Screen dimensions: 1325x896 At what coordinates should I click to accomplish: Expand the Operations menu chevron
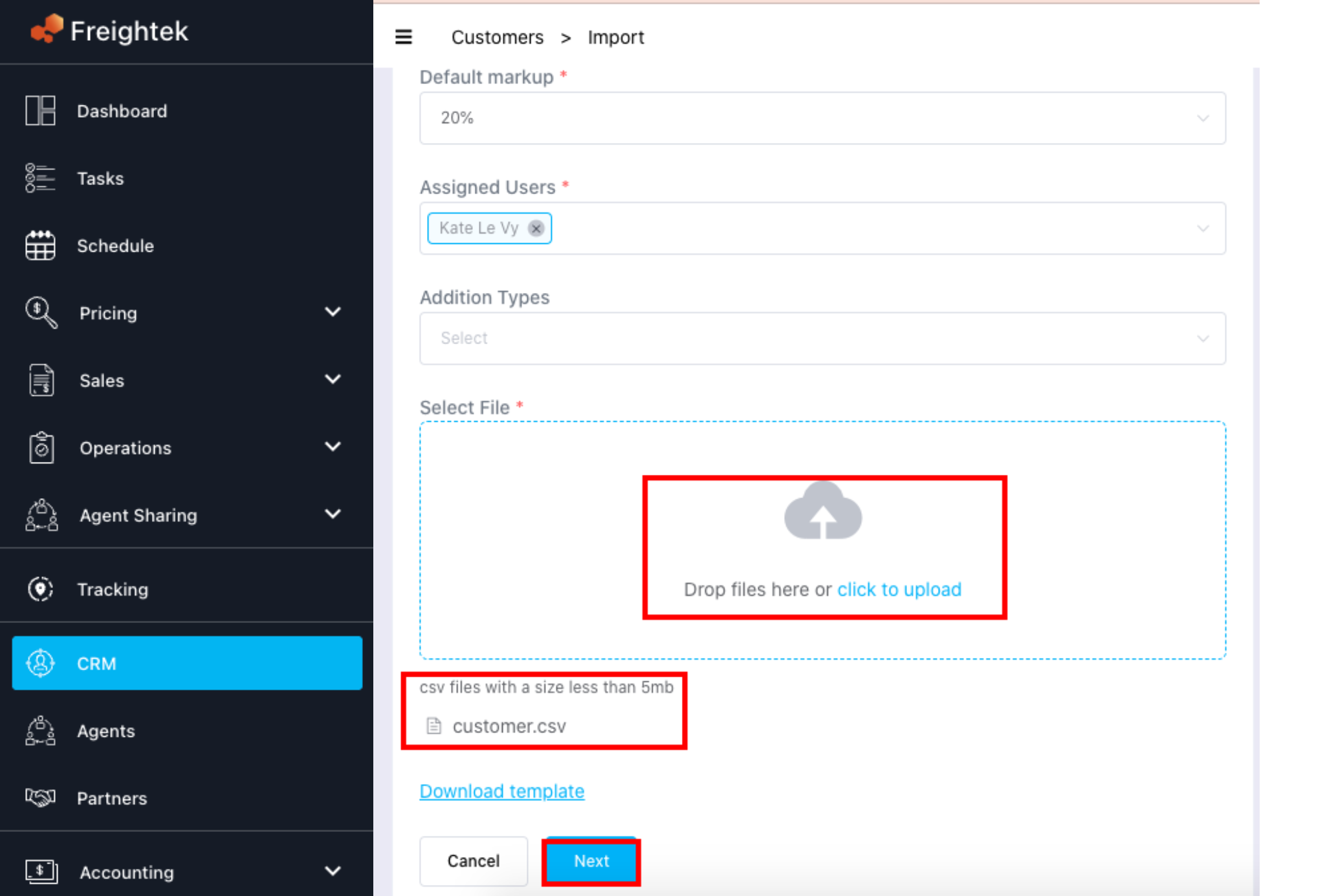pos(333,447)
